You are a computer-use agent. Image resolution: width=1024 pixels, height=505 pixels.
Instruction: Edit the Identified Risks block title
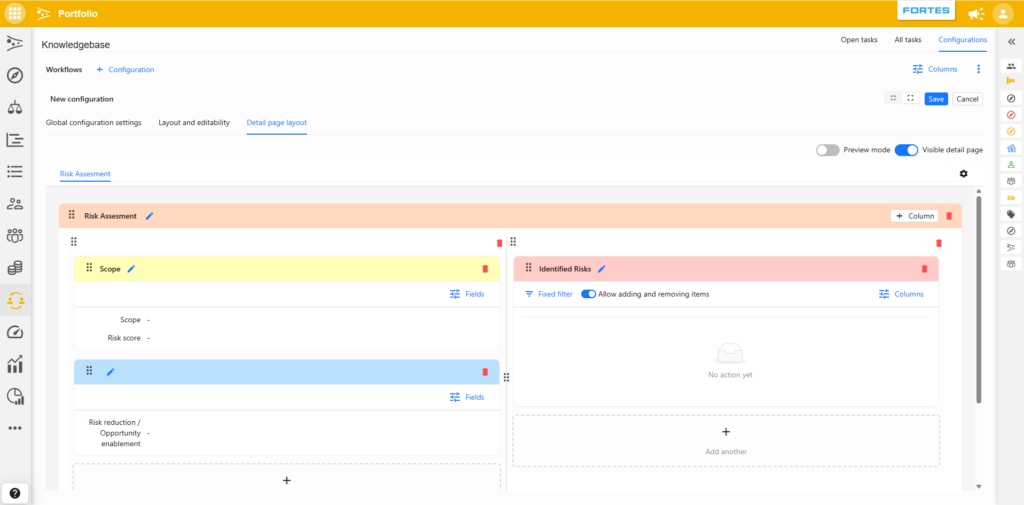(x=601, y=269)
